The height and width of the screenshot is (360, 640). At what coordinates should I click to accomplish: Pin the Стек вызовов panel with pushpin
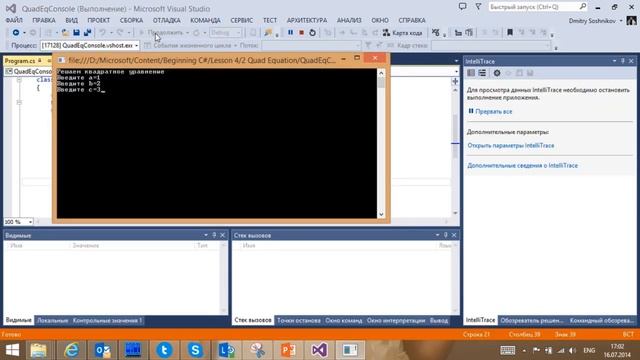point(446,235)
